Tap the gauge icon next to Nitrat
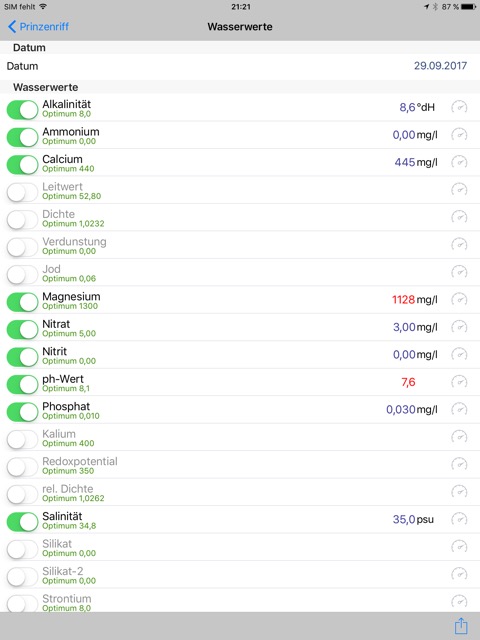 (459, 327)
